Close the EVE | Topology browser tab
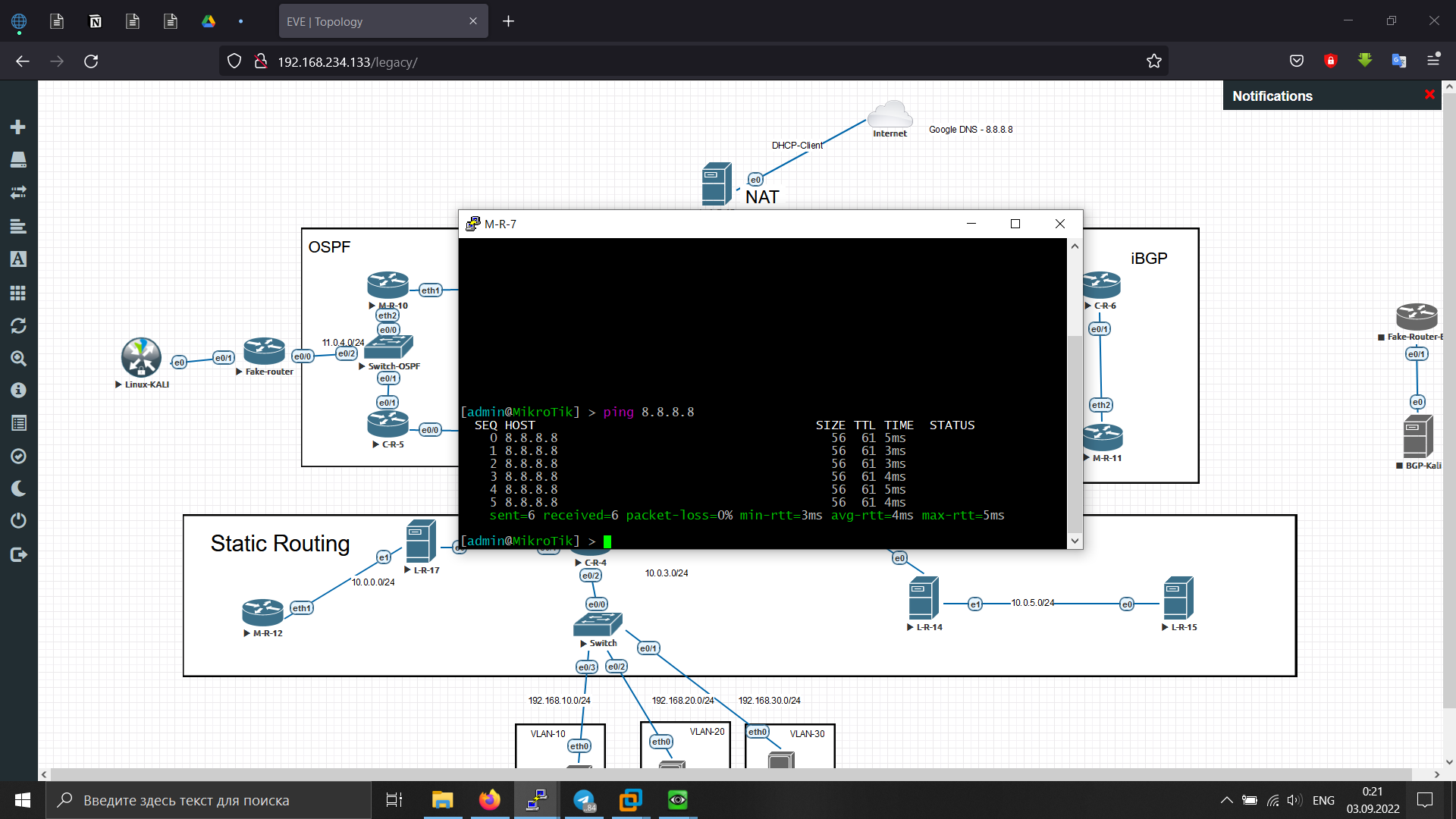Viewport: 1456px width, 819px height. 473,21
